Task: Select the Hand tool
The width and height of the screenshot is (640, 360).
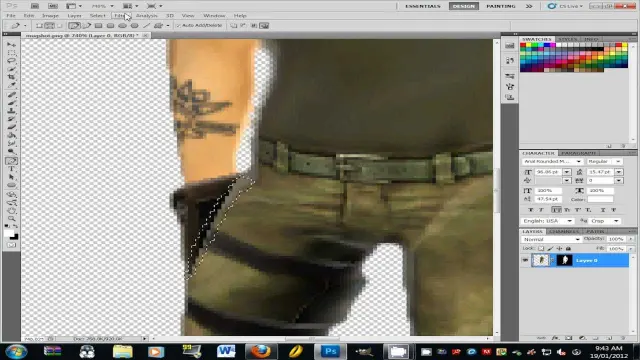Action: [11, 211]
